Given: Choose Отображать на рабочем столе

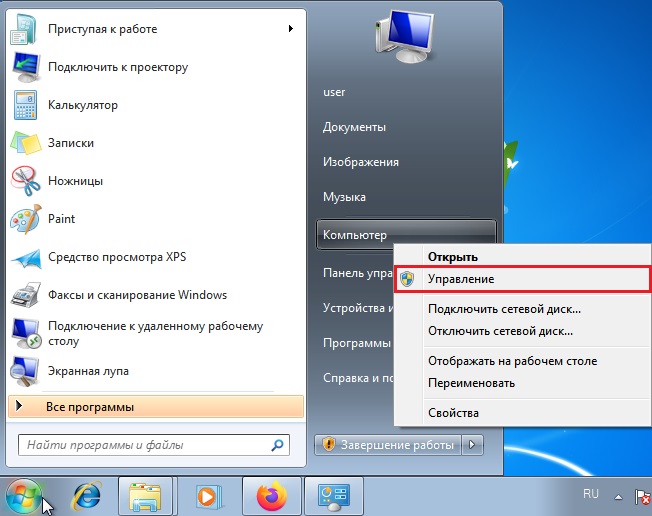Looking at the screenshot, I should (x=522, y=361).
